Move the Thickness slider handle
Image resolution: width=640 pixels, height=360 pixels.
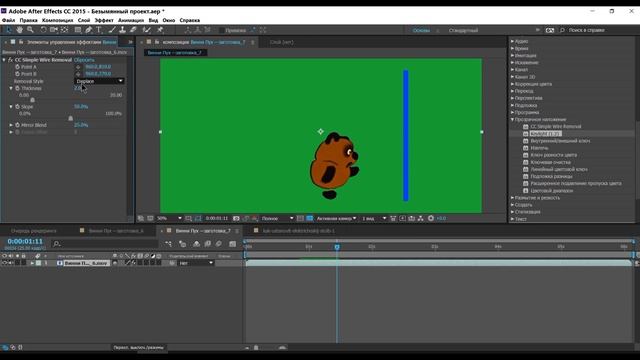pyautogui.click(x=33, y=100)
